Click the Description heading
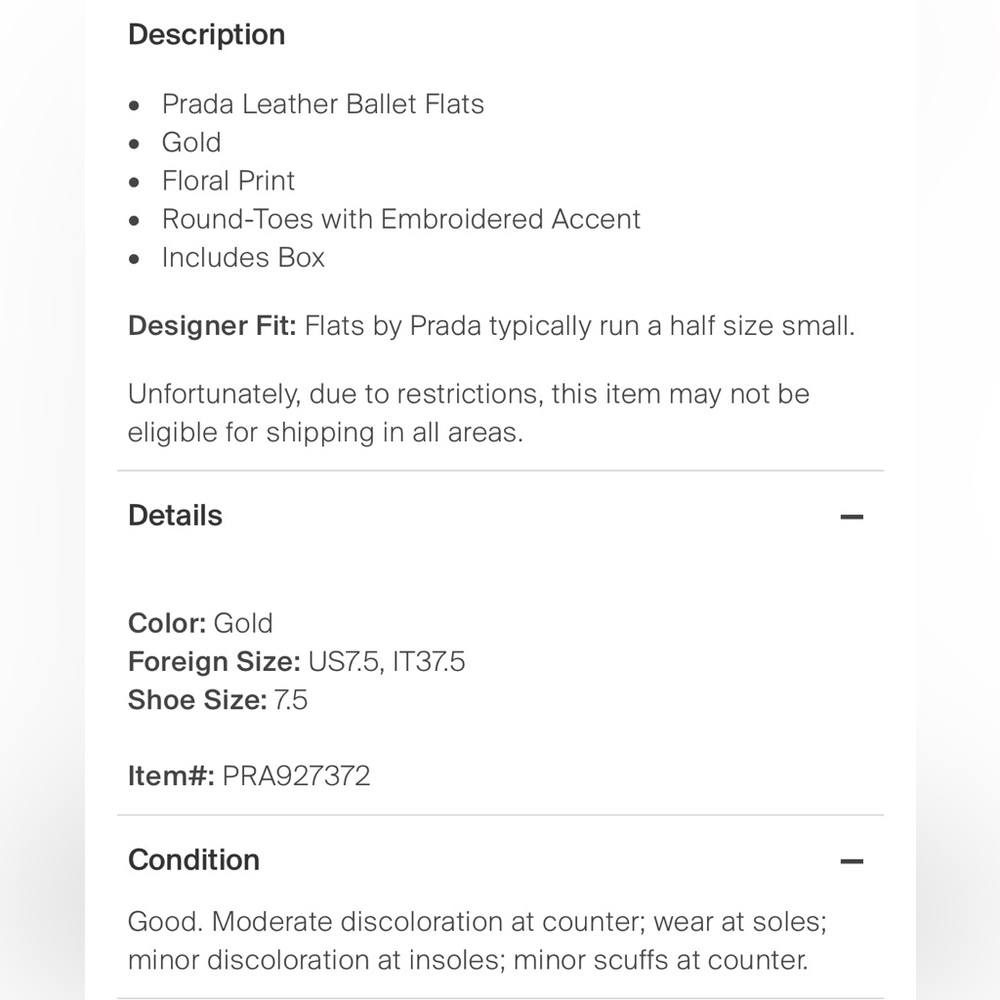Image resolution: width=1000 pixels, height=1000 pixels. tap(206, 35)
